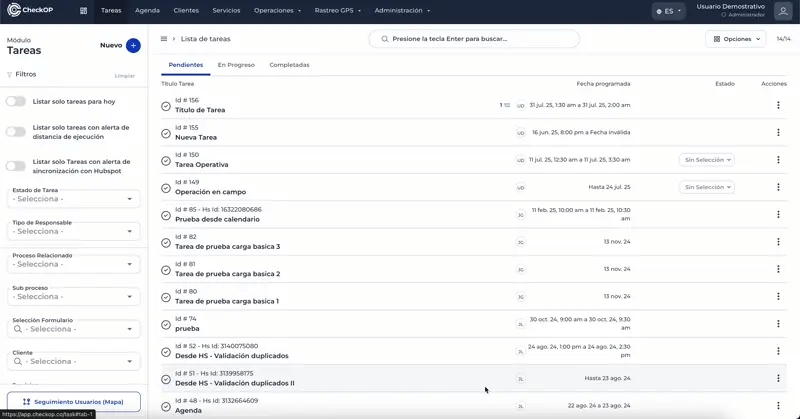800x419 pixels.
Task: Open Tareas in top navigation
Action: coord(111,11)
